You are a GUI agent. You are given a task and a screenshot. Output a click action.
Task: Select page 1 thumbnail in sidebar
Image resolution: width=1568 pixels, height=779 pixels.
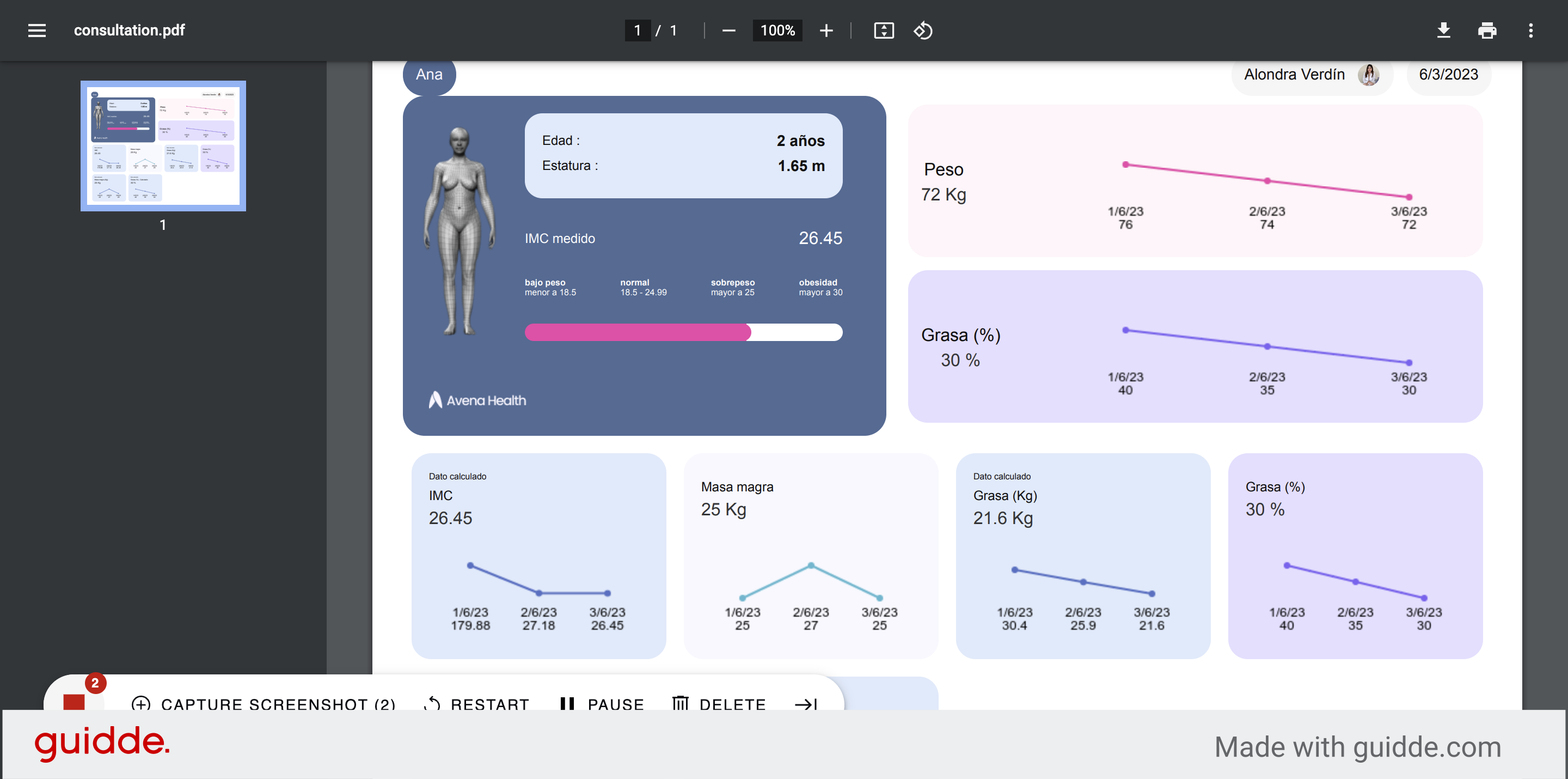coord(163,146)
